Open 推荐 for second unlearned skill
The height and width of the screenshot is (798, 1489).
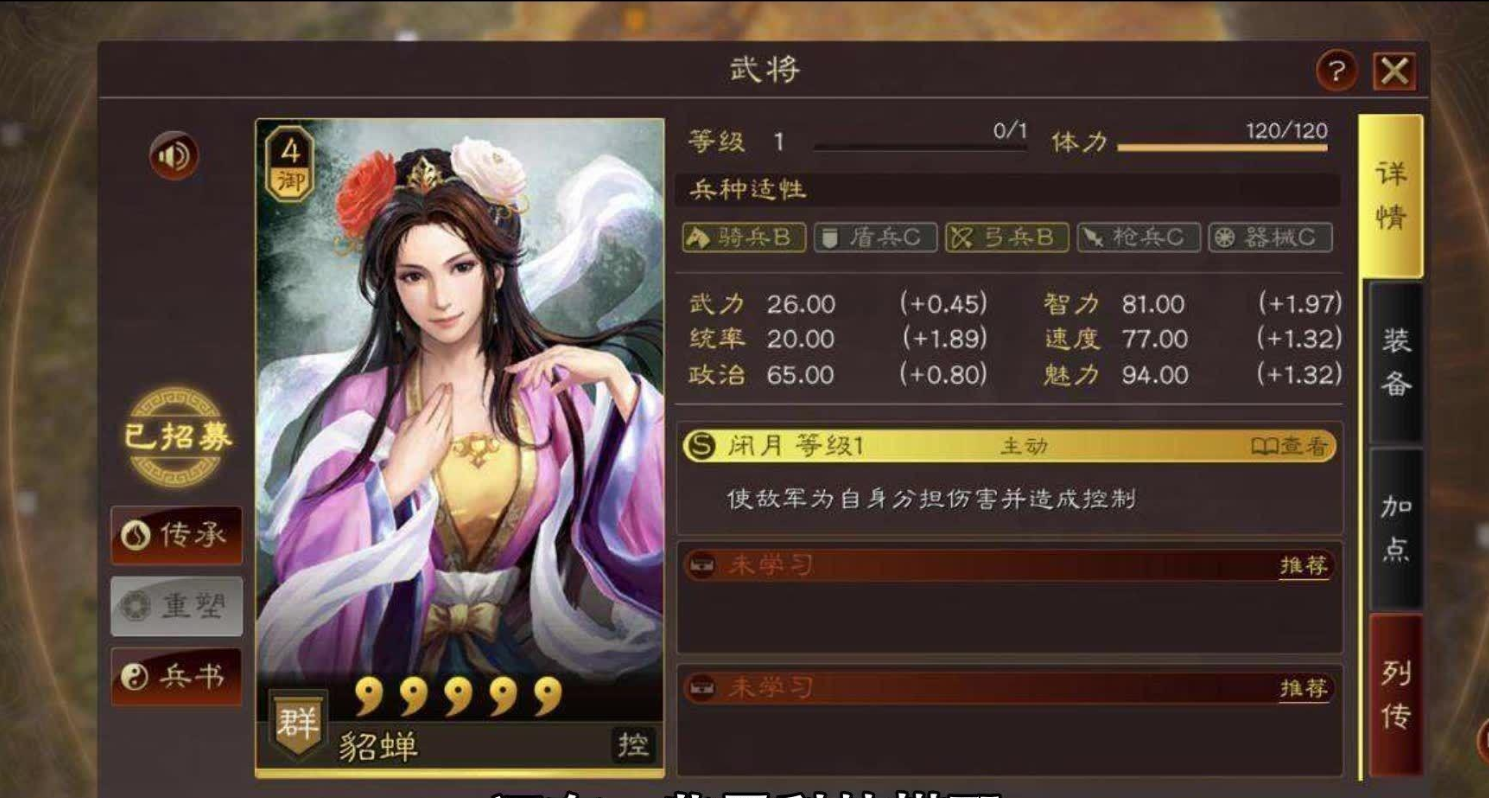pos(1304,689)
